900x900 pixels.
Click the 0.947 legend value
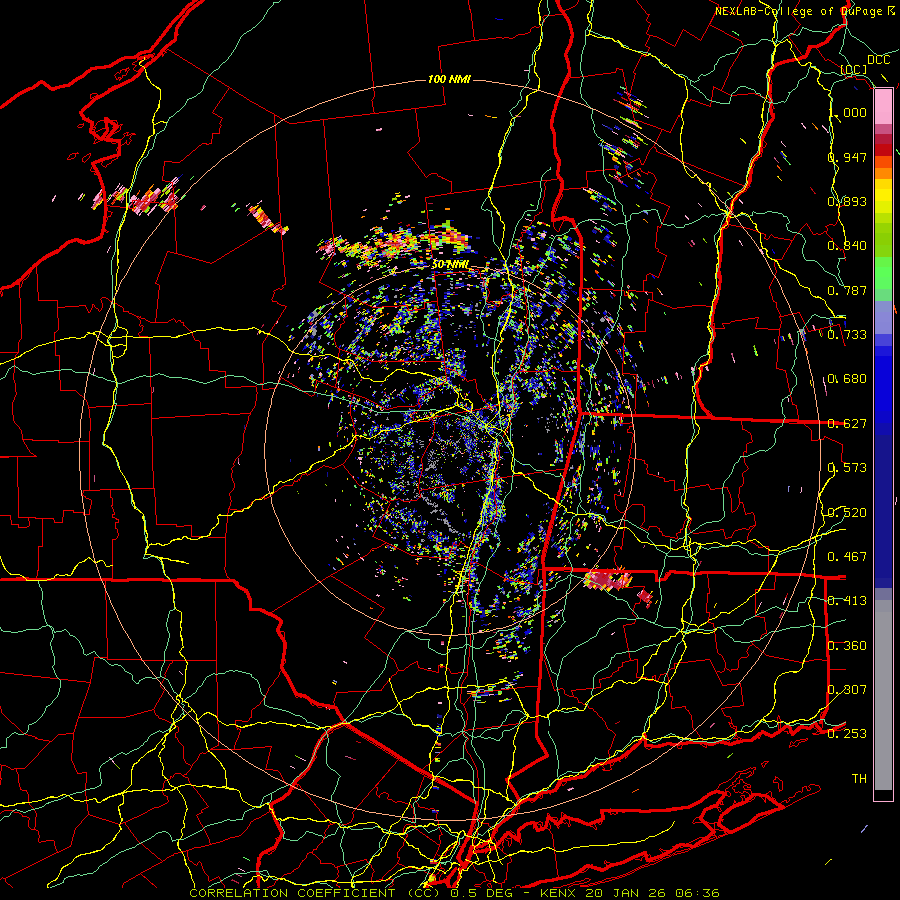pyautogui.click(x=847, y=157)
